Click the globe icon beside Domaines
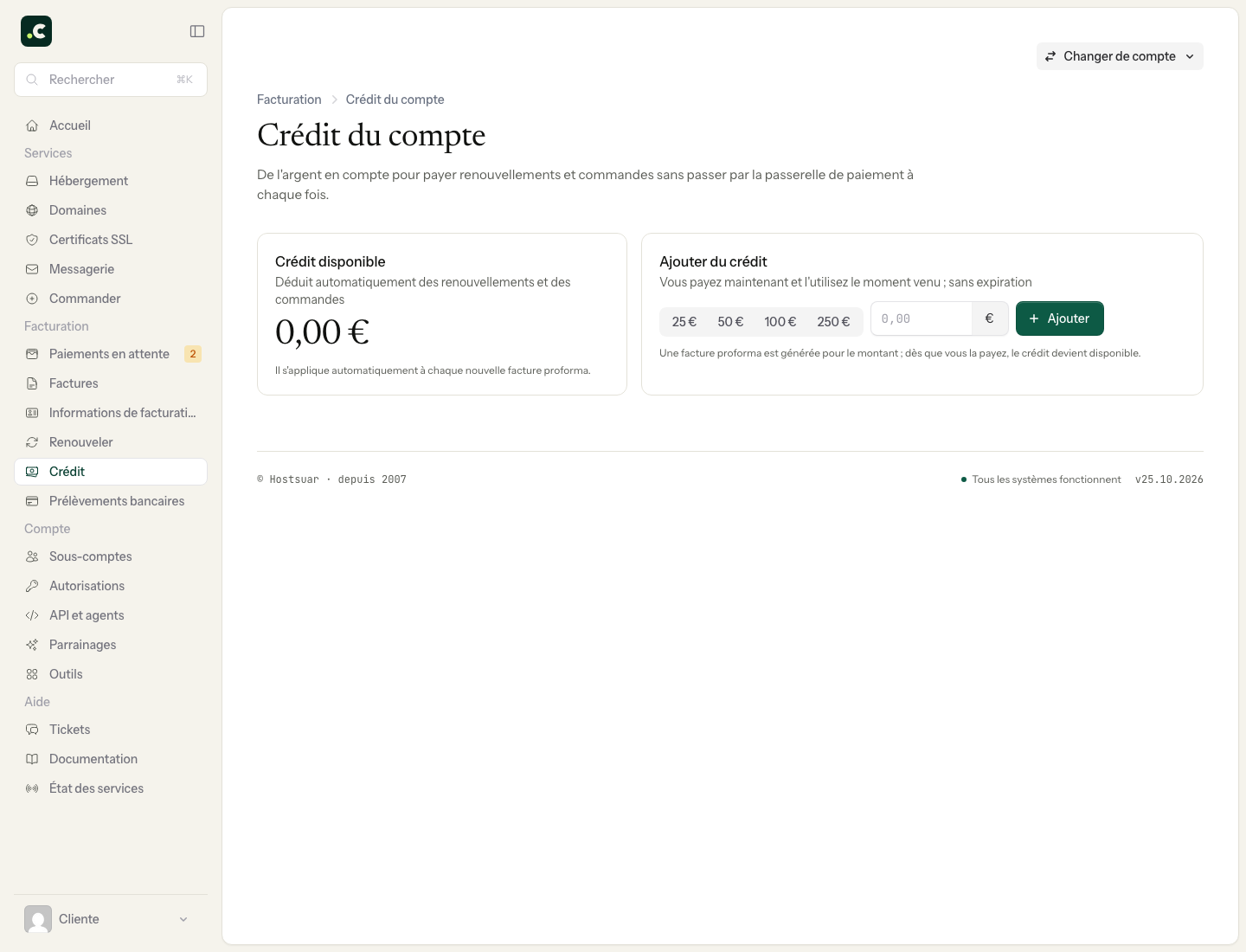1246x952 pixels. click(x=32, y=210)
